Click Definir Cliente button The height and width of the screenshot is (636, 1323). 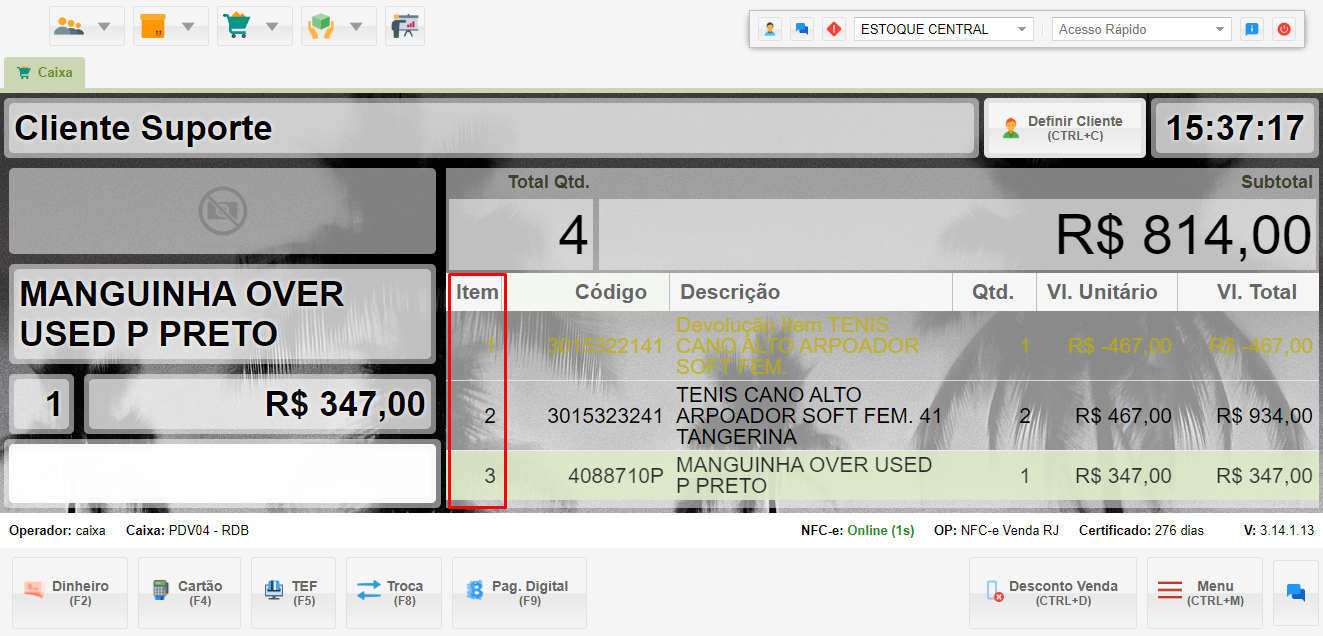point(1064,127)
